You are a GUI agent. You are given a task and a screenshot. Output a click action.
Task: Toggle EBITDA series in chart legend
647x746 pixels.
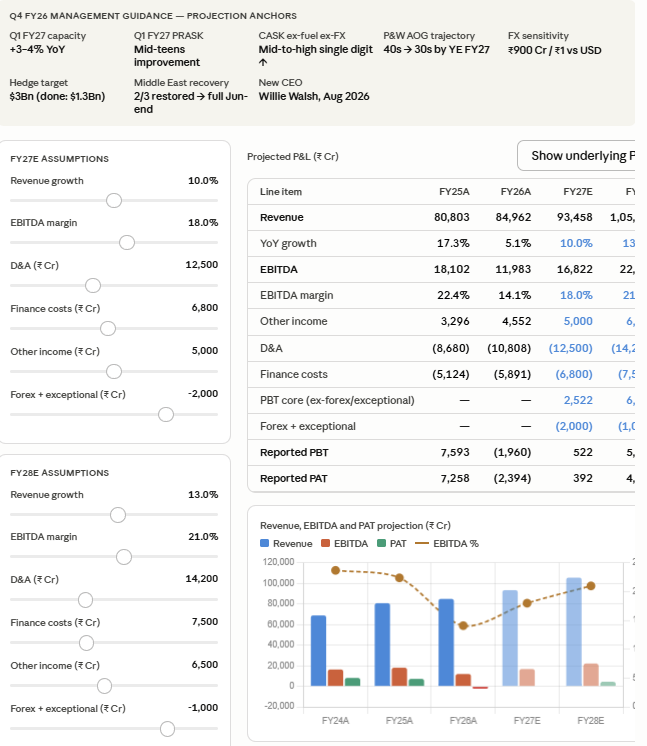(x=344, y=543)
